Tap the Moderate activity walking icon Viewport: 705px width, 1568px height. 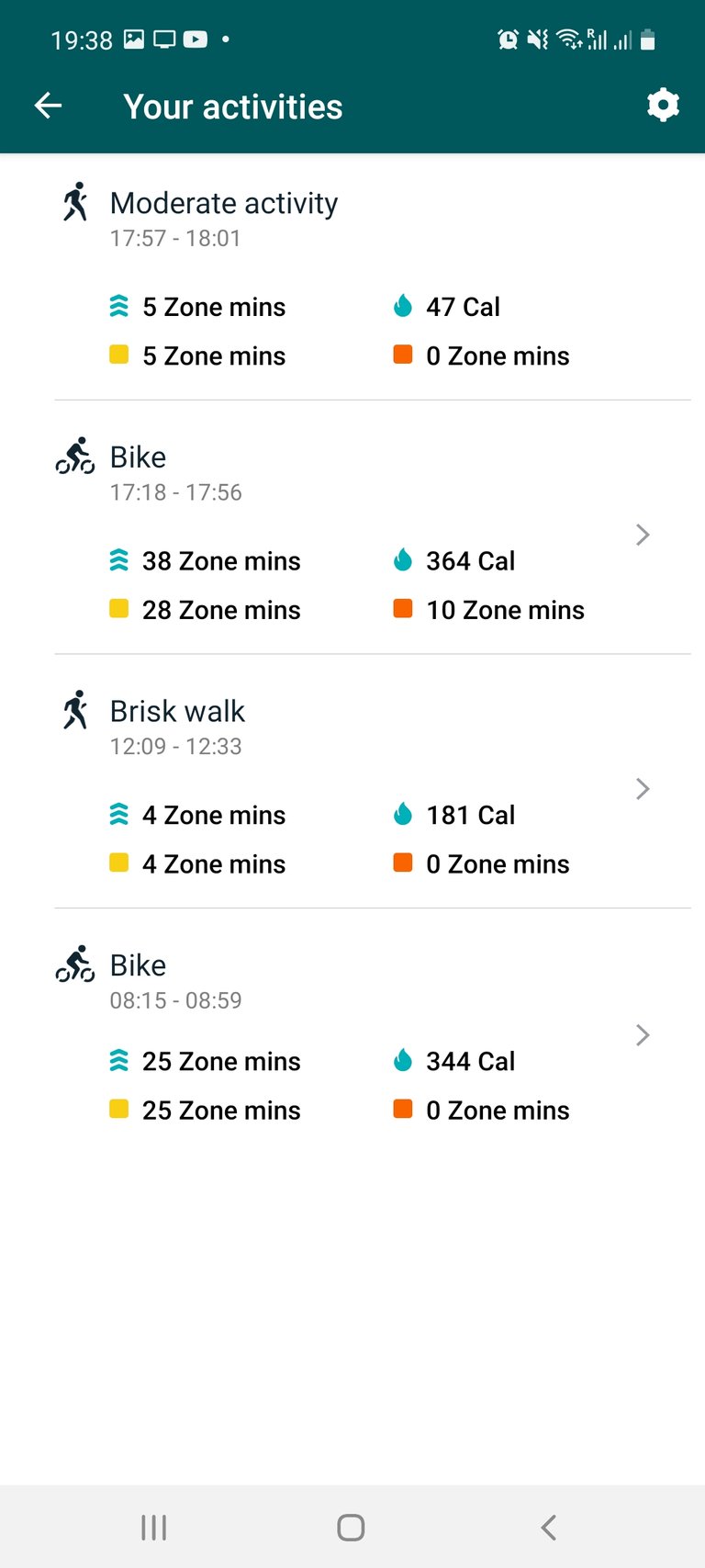[75, 202]
